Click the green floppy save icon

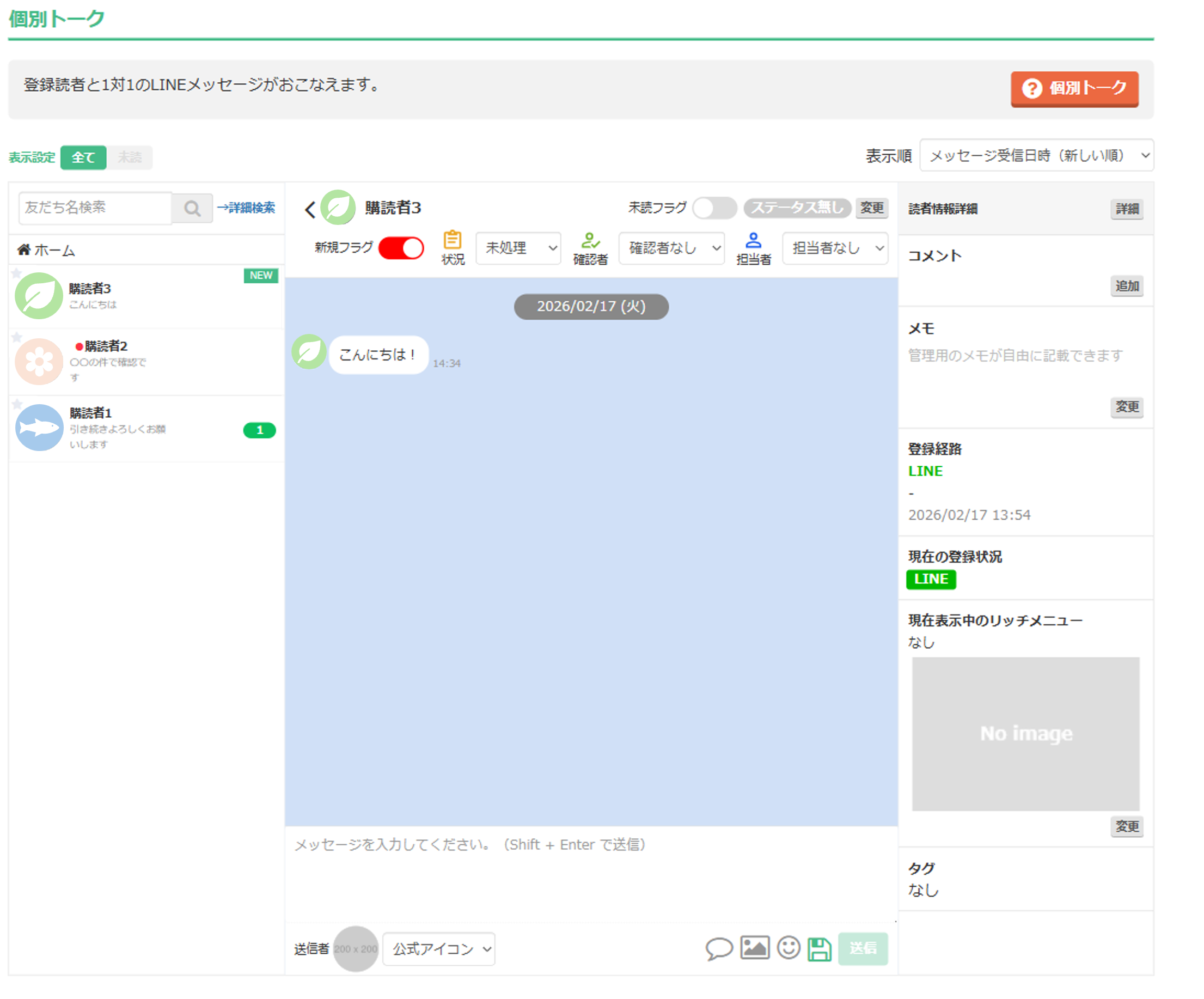820,948
